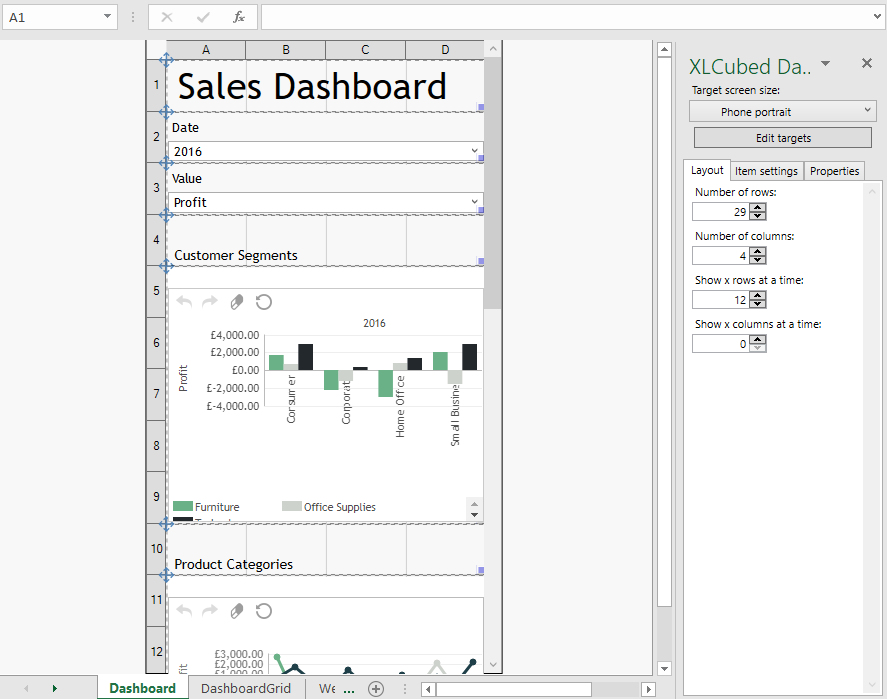Image resolution: width=887 pixels, height=699 pixels.
Task: Switch to the Properties tab
Action: pyautogui.click(x=834, y=170)
